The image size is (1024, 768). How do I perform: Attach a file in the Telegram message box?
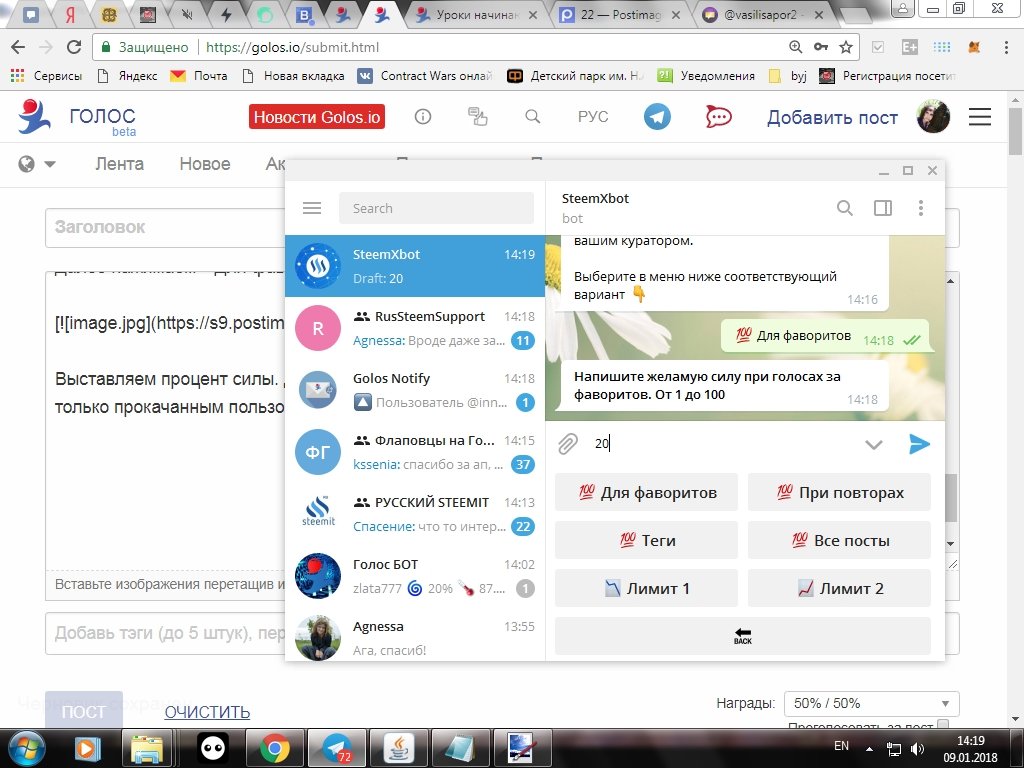(x=568, y=444)
